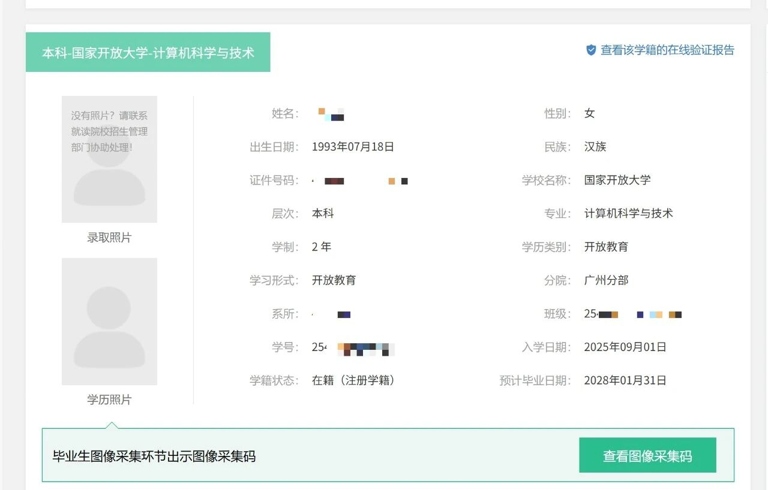This screenshot has width=768, height=490.
Task: Click the expected graduation date 2028年01月31日
Action: click(x=625, y=380)
